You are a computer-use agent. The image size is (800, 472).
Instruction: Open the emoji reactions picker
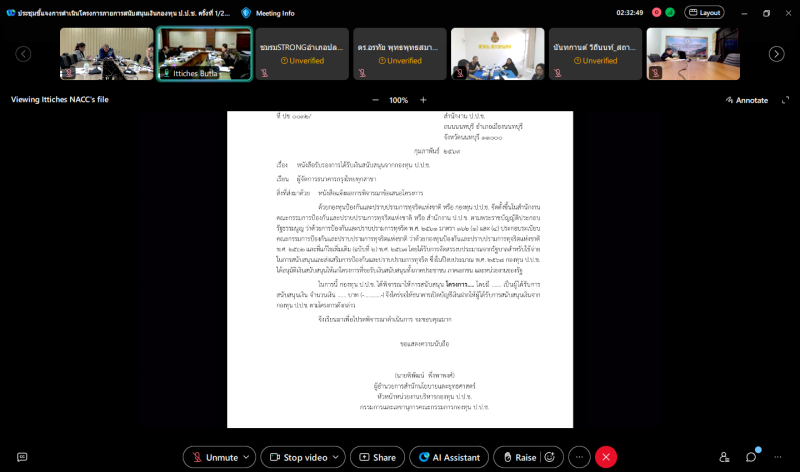550,457
